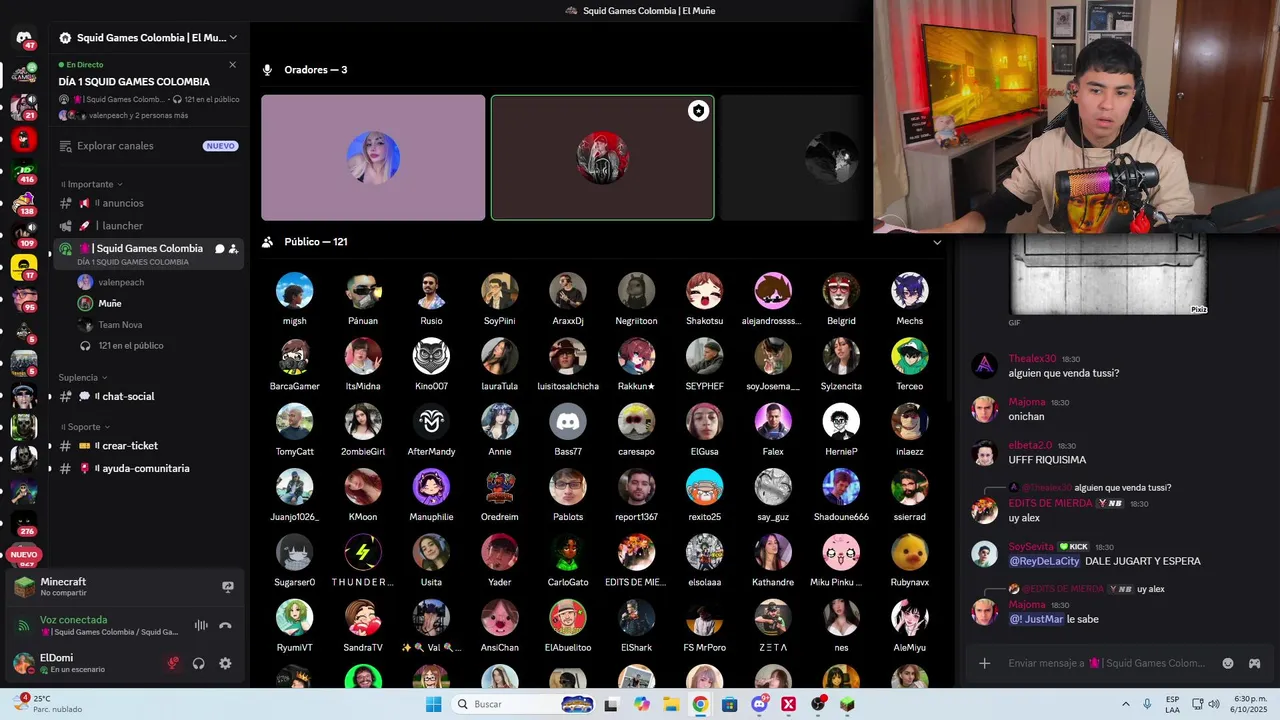Image resolution: width=1280 pixels, height=720 pixels.
Task: Open emoji picker in message bar
Action: (x=1228, y=663)
